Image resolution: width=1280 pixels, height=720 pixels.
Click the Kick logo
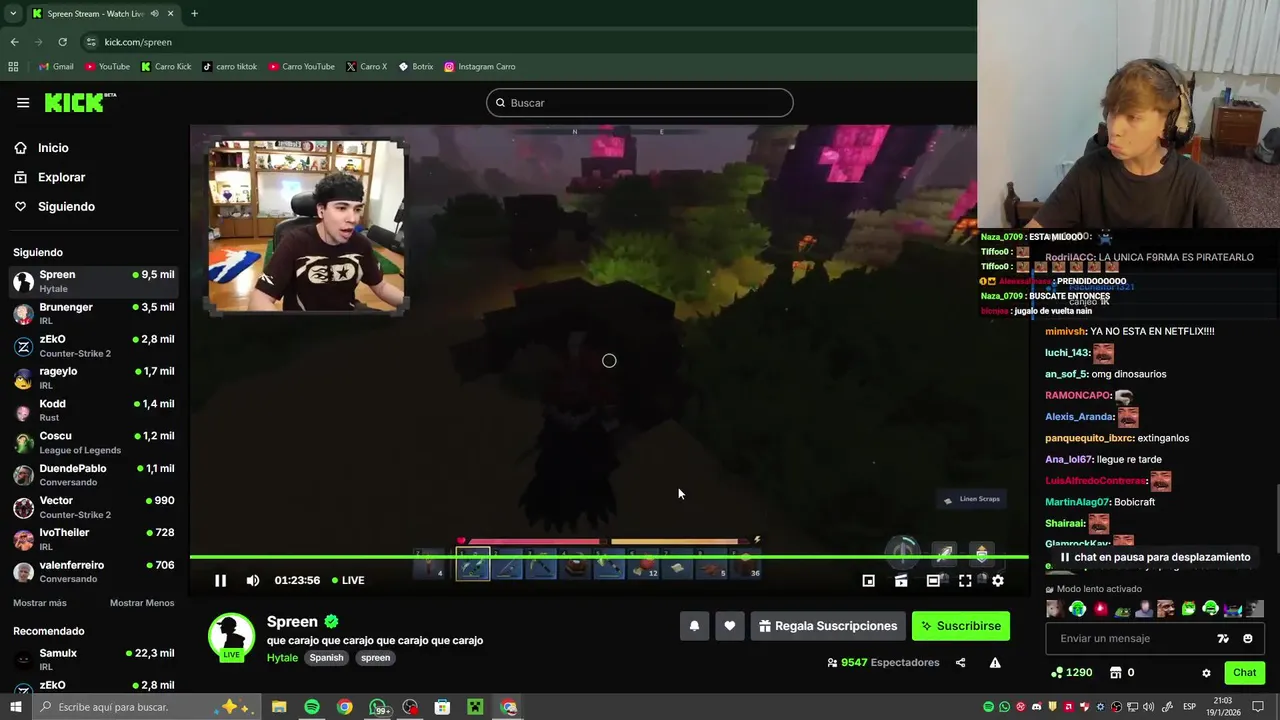click(80, 102)
